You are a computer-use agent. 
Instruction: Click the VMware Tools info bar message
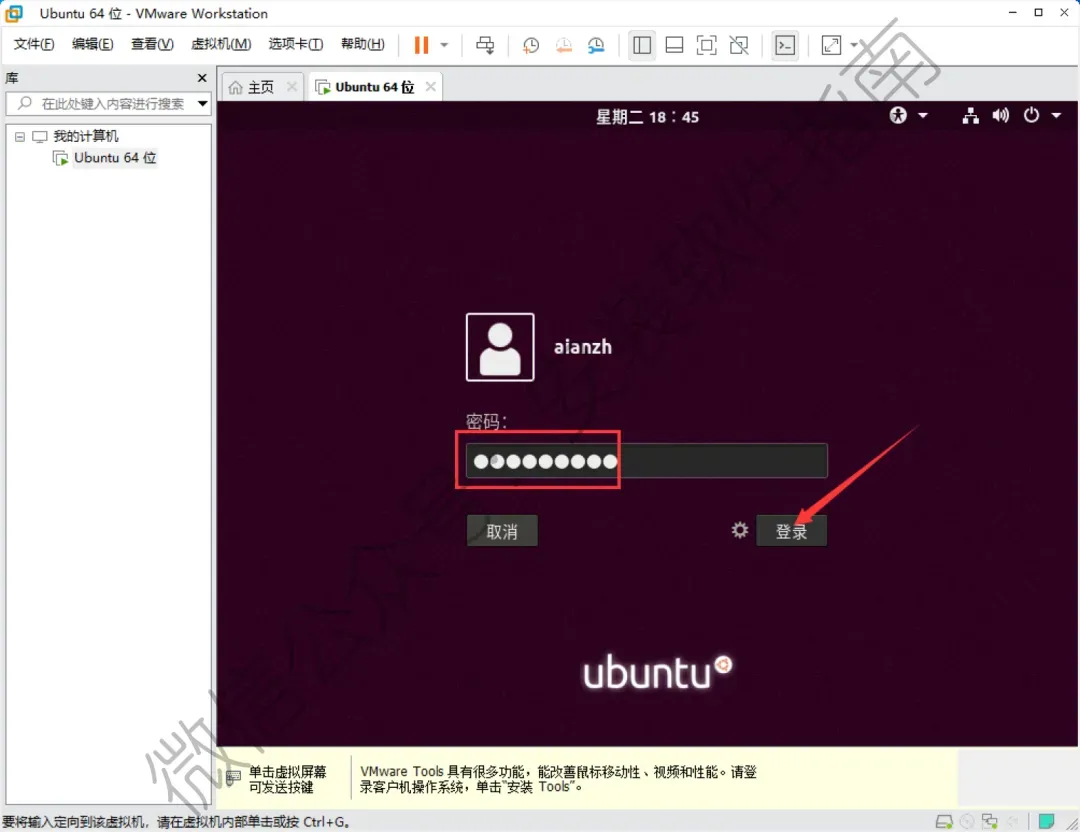558,779
